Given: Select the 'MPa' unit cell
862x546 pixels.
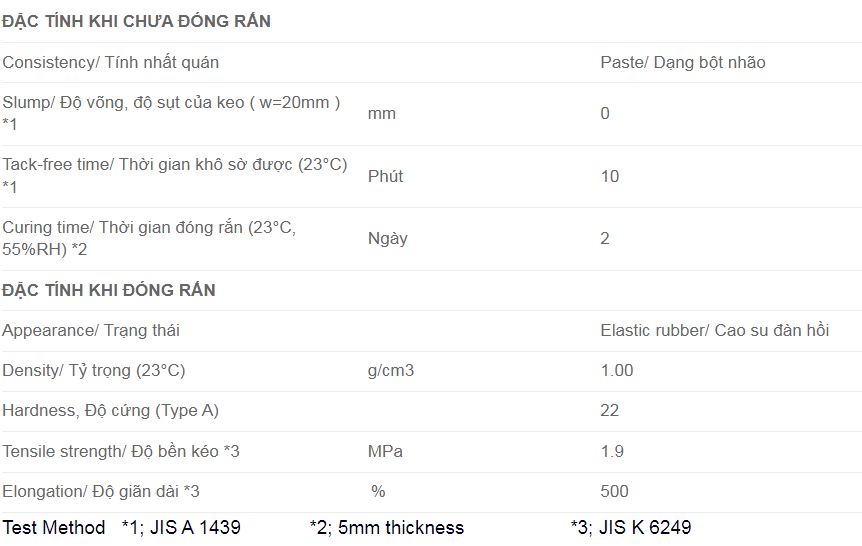Looking at the screenshot, I should tap(385, 451).
